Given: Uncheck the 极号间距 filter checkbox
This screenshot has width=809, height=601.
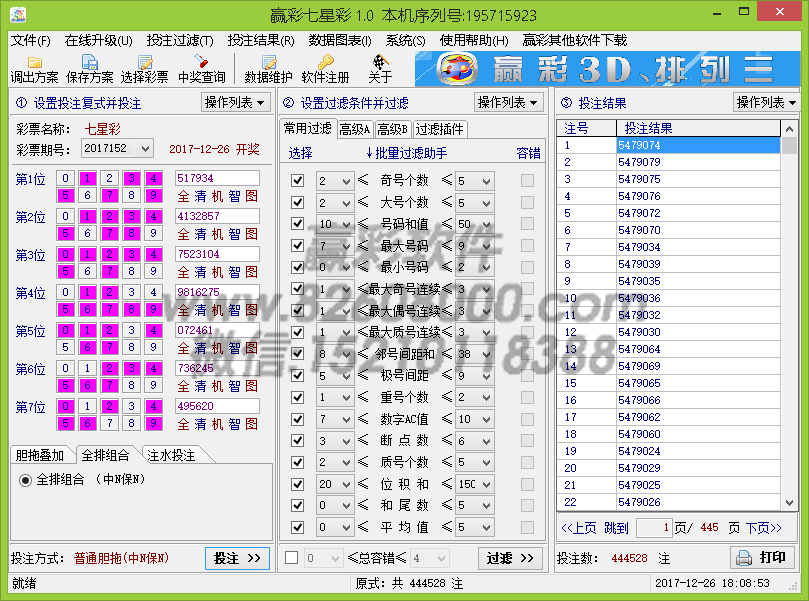Looking at the screenshot, I should 298,376.
